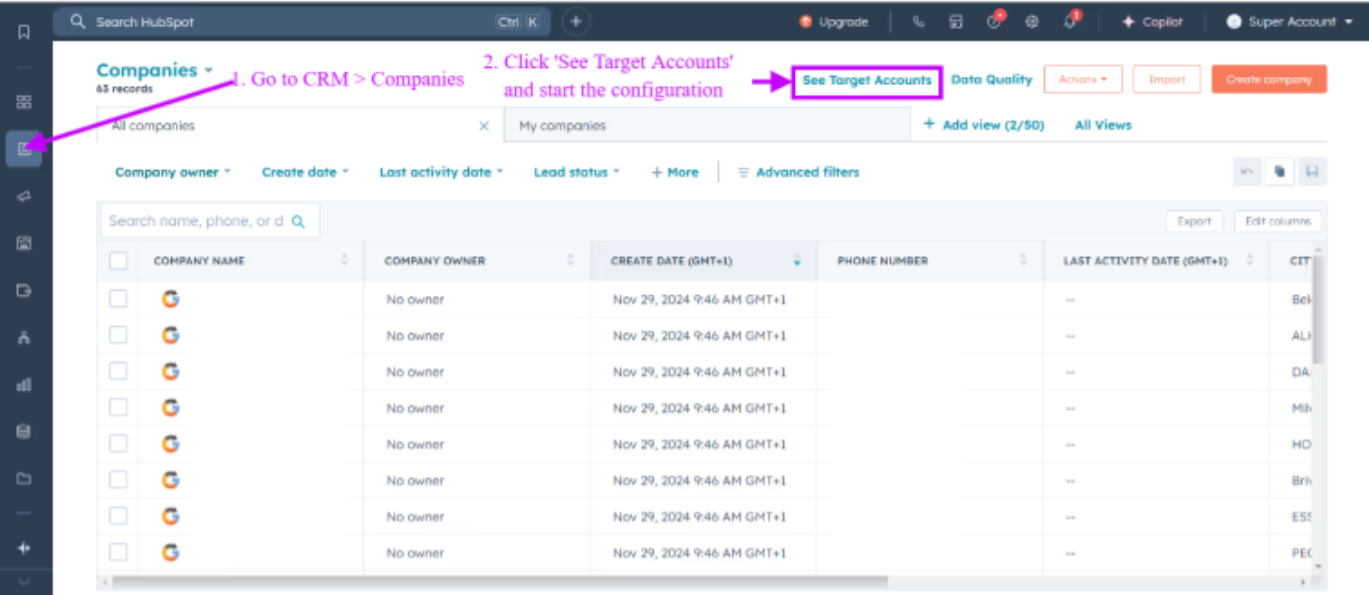This screenshot has height=595, width=1369.
Task: Click the Export button
Action: 1194,222
